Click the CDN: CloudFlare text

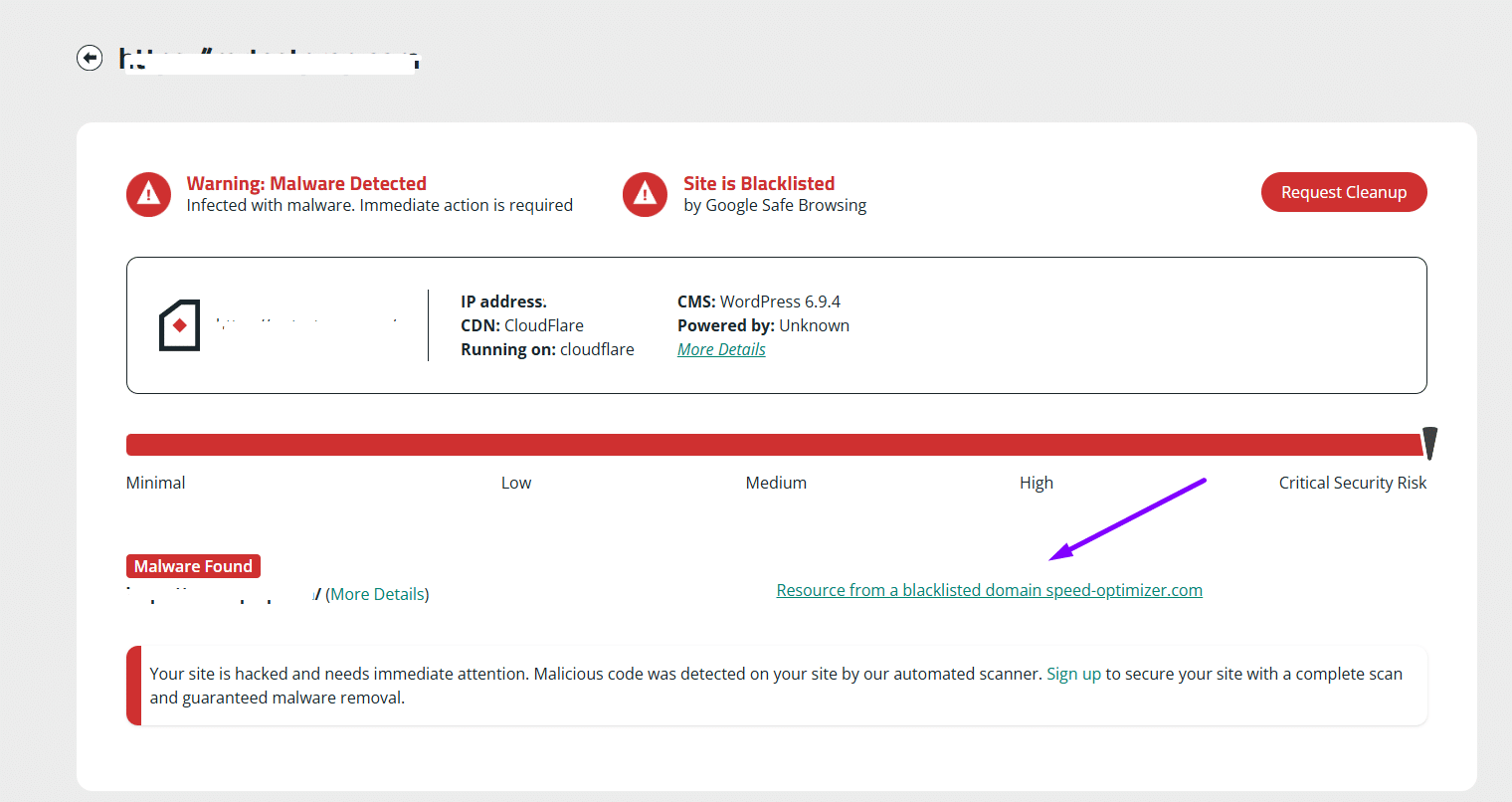(522, 325)
